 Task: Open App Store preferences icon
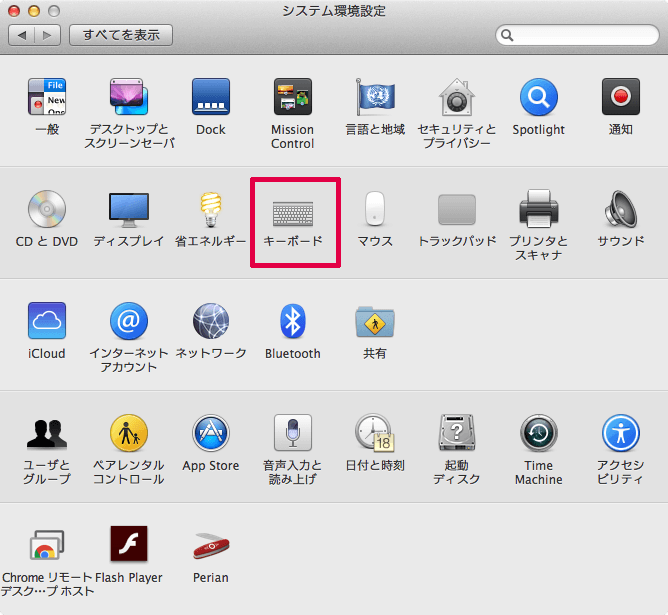211,433
